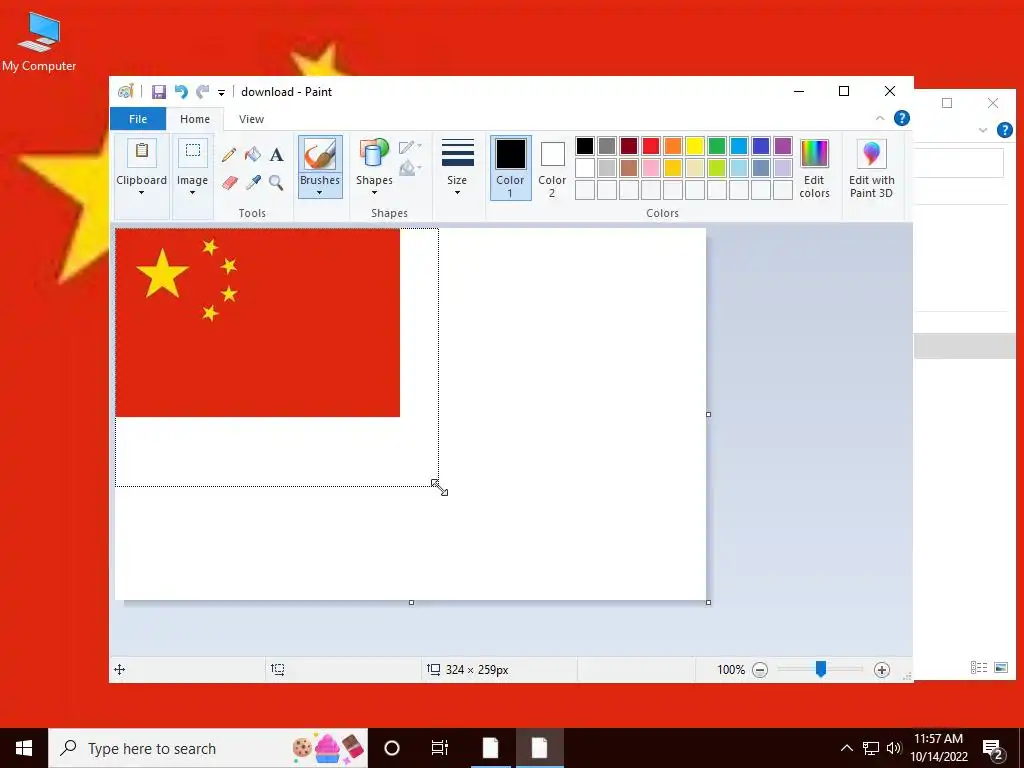
Task: Click the taskbar search box
Action: tap(208, 748)
